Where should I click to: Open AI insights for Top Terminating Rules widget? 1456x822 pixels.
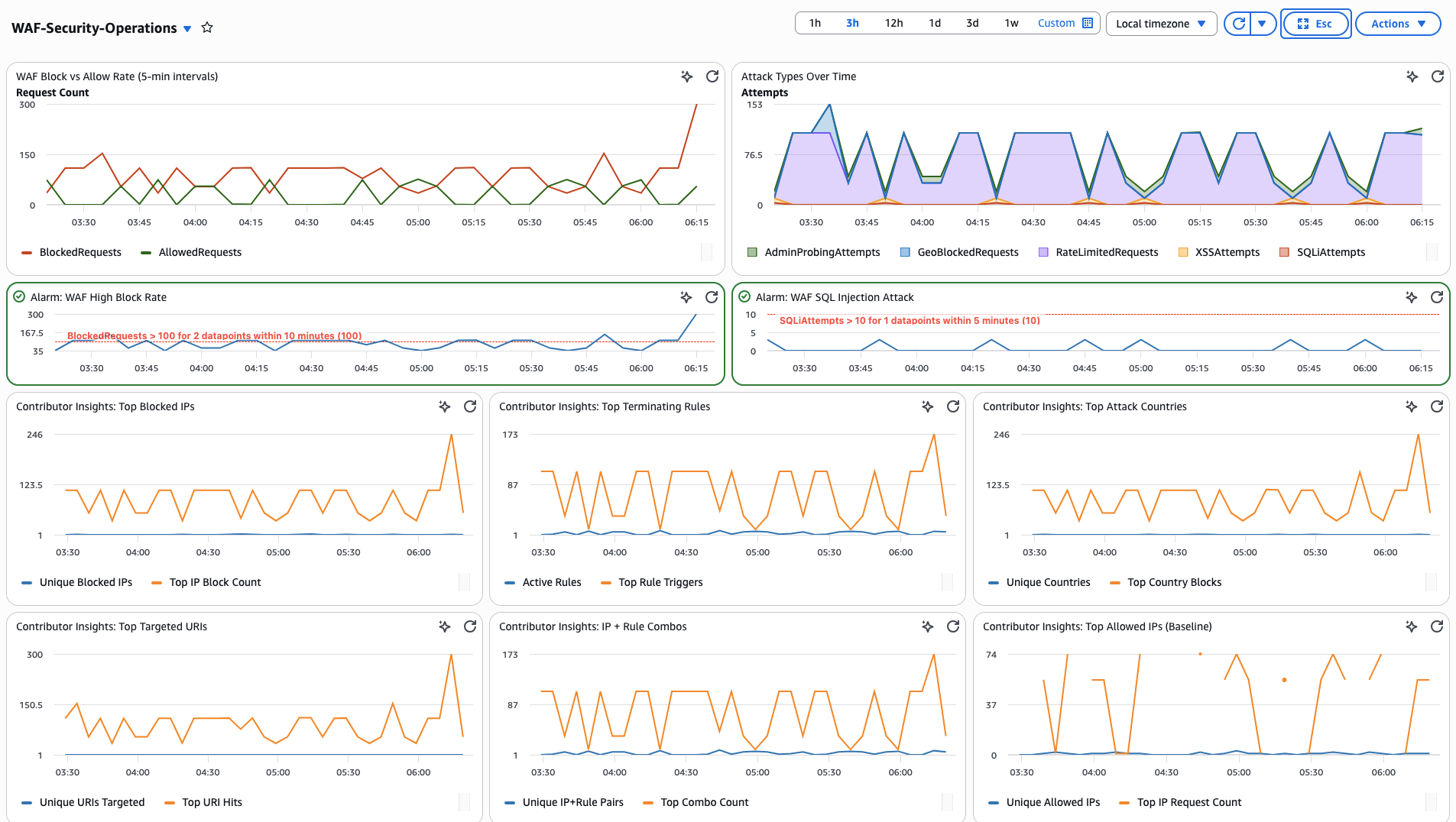(x=928, y=406)
